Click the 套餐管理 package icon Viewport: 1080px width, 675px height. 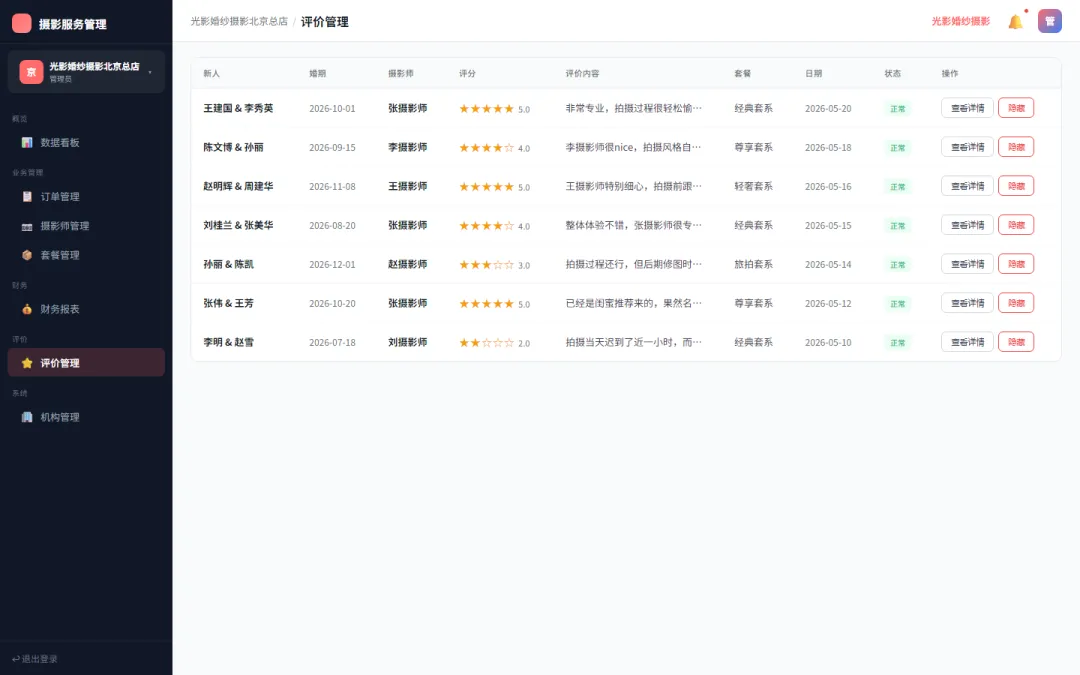pyautogui.click(x=27, y=255)
